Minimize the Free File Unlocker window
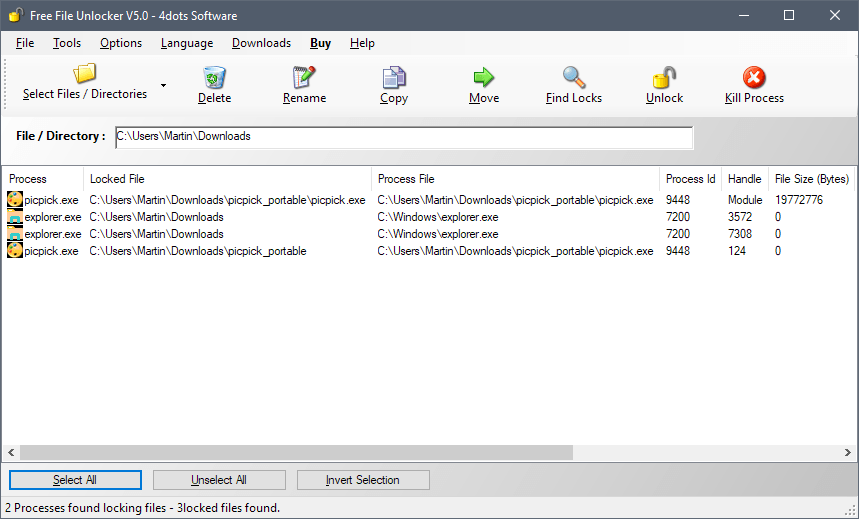Screen dimensions: 859x519 click(744, 15)
